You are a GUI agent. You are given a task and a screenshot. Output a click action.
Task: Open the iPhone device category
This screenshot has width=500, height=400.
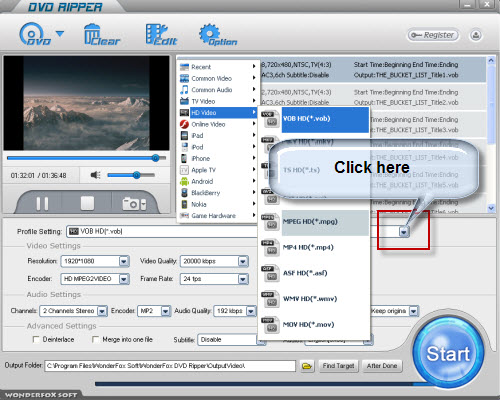218,158
